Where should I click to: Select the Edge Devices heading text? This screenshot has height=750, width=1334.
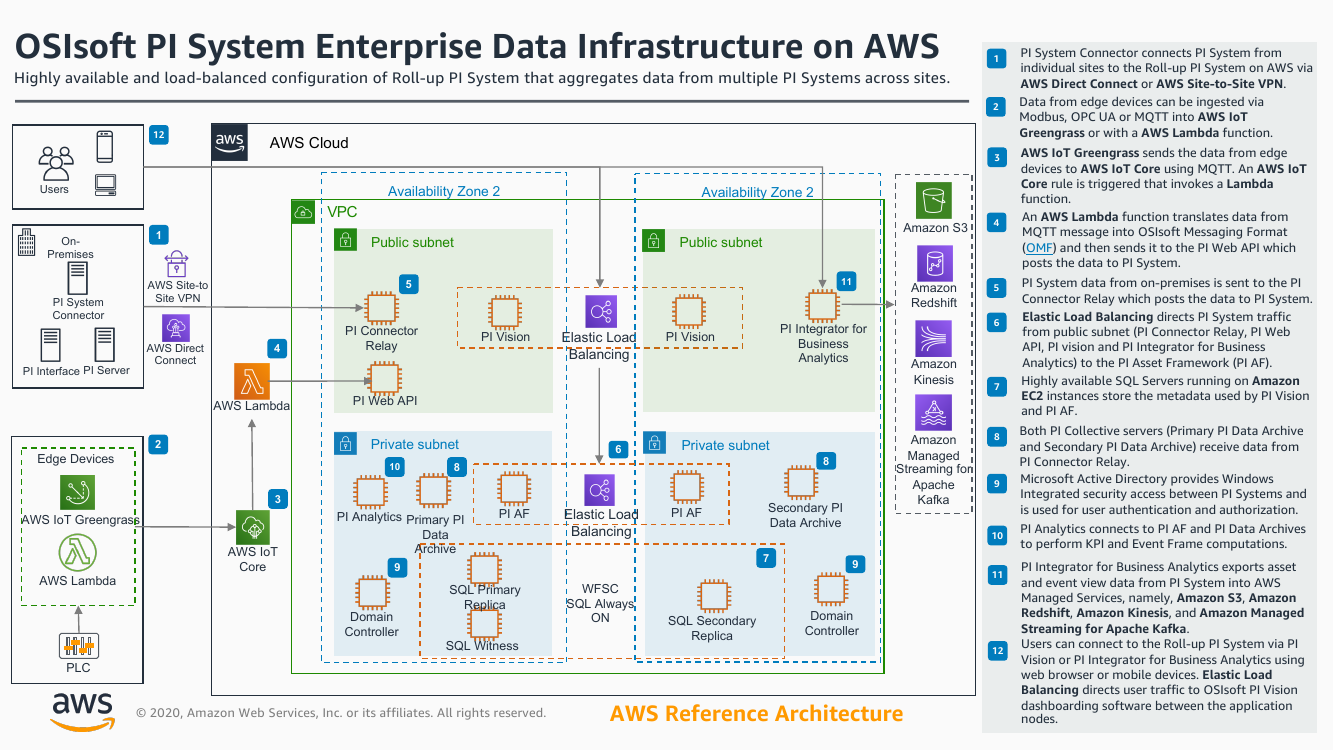[x=76, y=459]
